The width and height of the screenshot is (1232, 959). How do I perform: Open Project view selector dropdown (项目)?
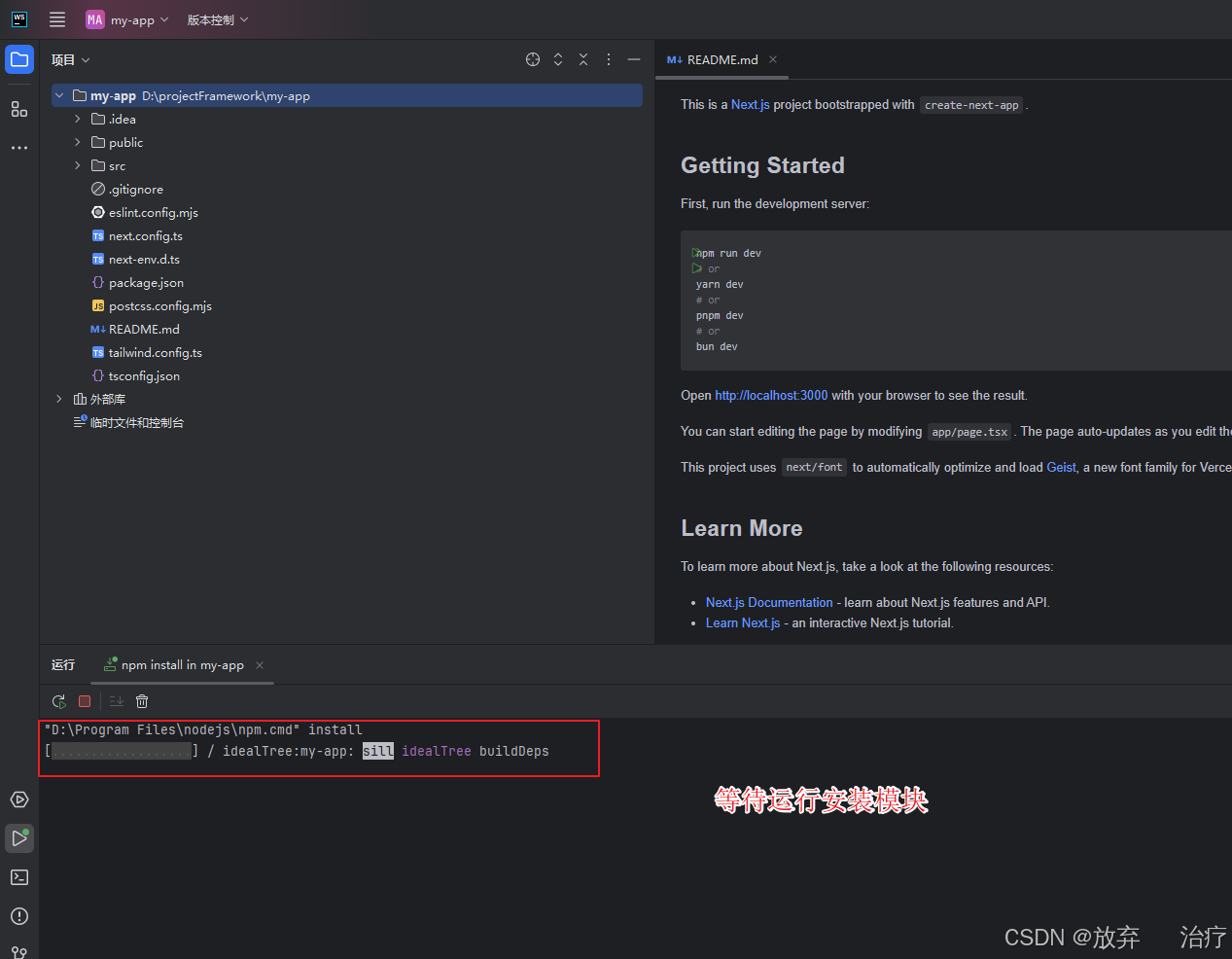[x=70, y=59]
